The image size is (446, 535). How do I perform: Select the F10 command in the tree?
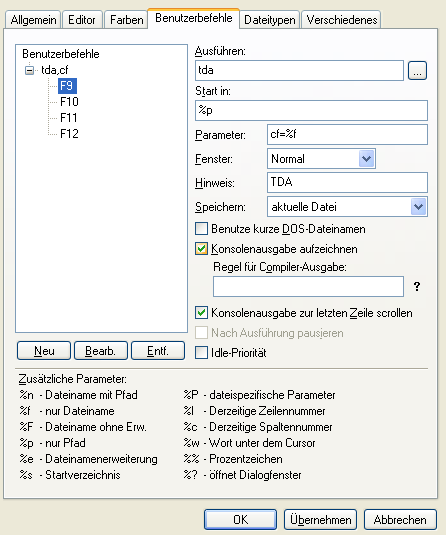(x=69, y=102)
